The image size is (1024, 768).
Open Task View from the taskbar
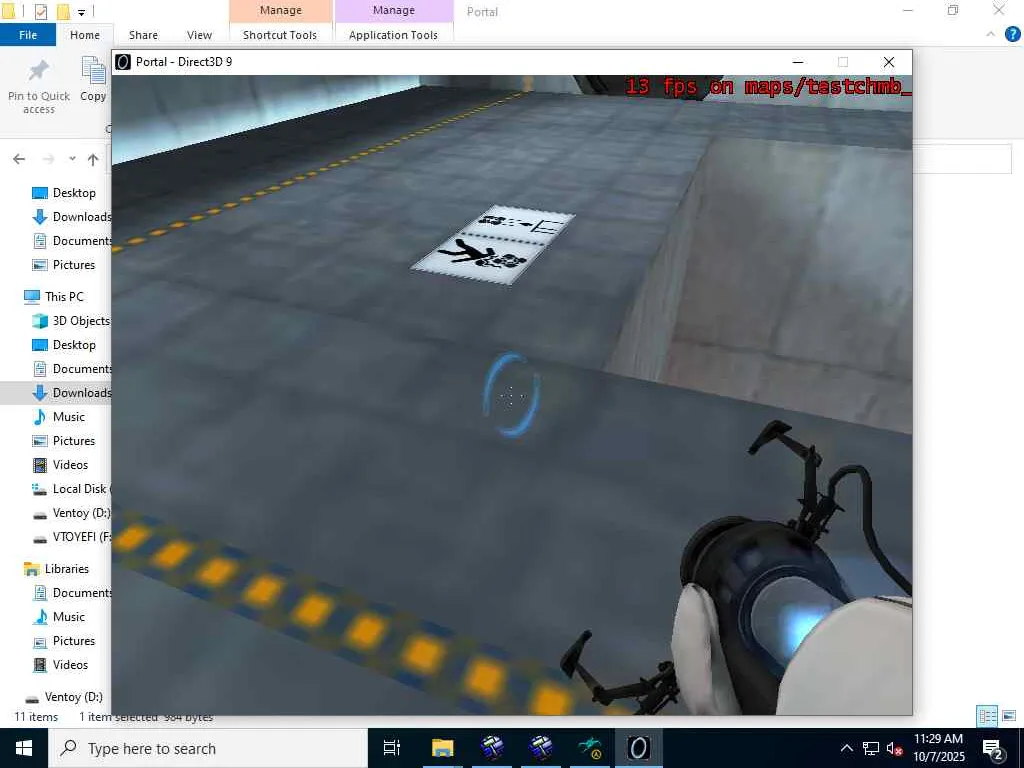click(392, 748)
